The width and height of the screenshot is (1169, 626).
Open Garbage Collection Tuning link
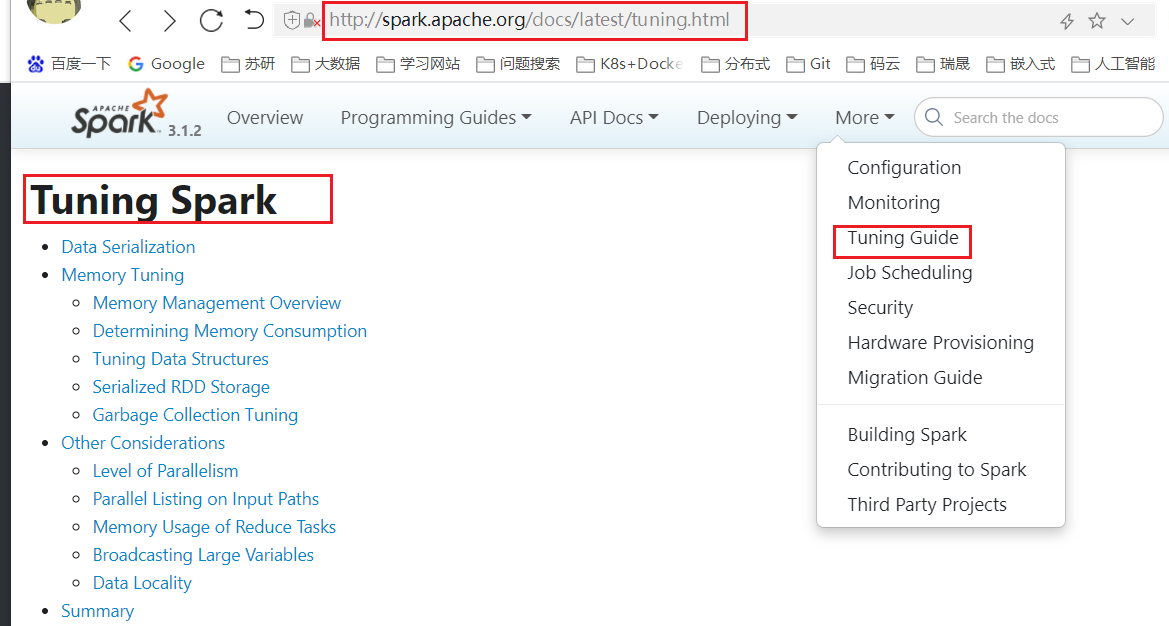pos(195,414)
